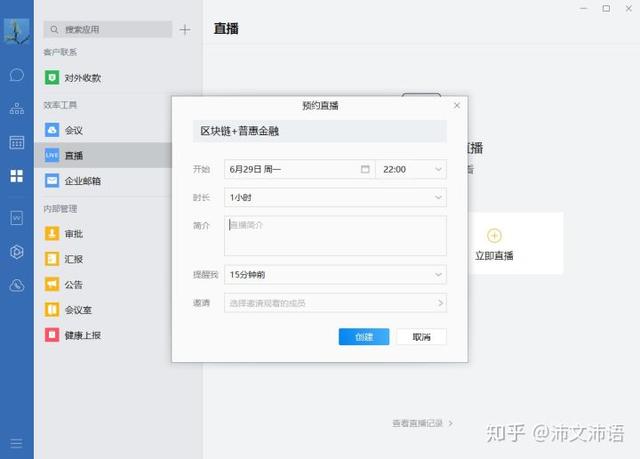The image size is (640, 459).
Task: Click the 取消 button
Action: [x=421, y=337]
